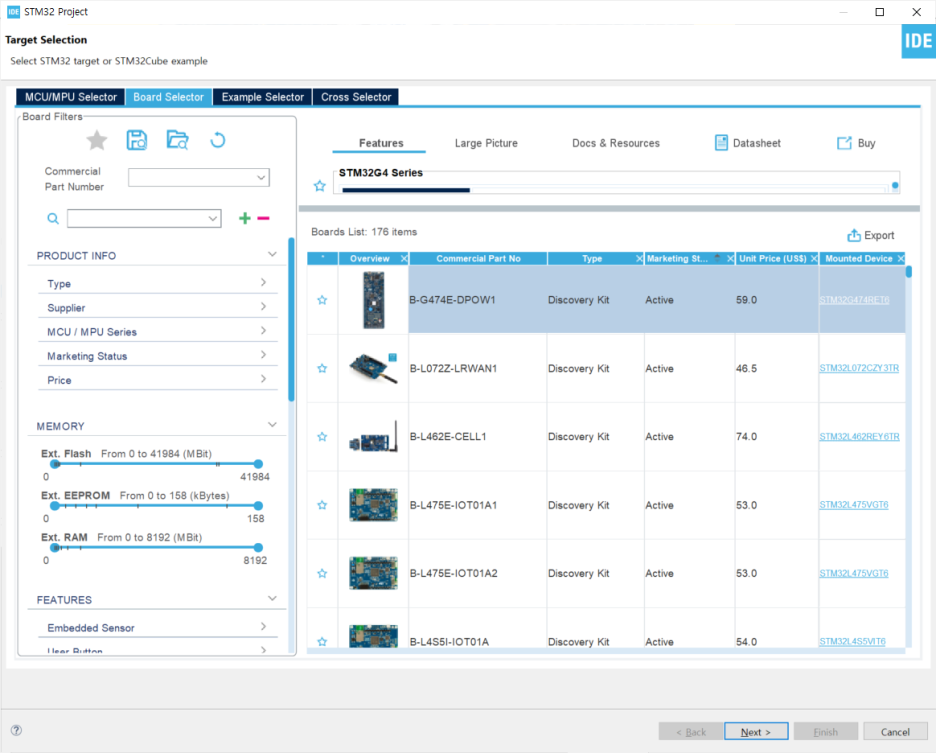Open the Features tab

pyautogui.click(x=381, y=143)
